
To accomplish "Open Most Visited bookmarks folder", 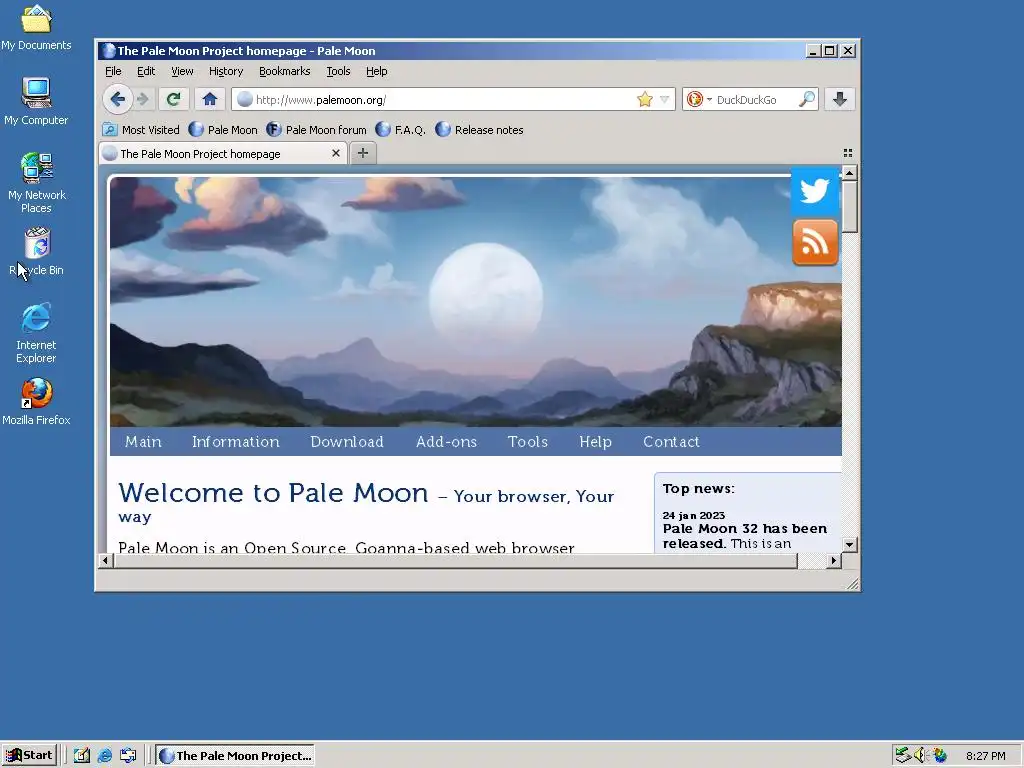I will point(141,130).
